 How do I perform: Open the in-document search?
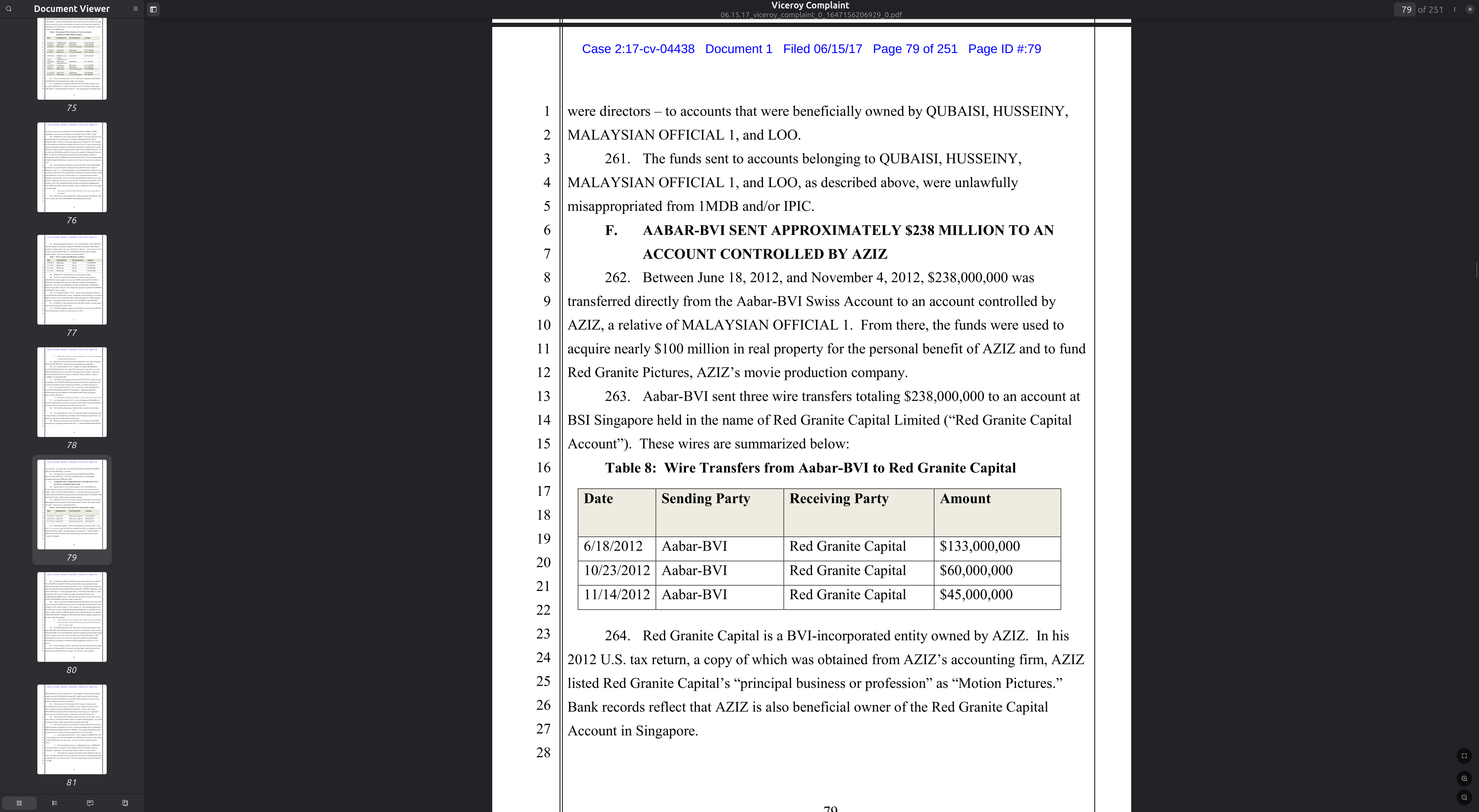coord(8,8)
